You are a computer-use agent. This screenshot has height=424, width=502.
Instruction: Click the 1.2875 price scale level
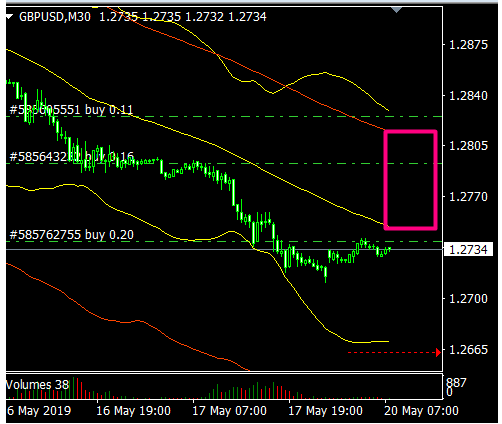point(468,45)
